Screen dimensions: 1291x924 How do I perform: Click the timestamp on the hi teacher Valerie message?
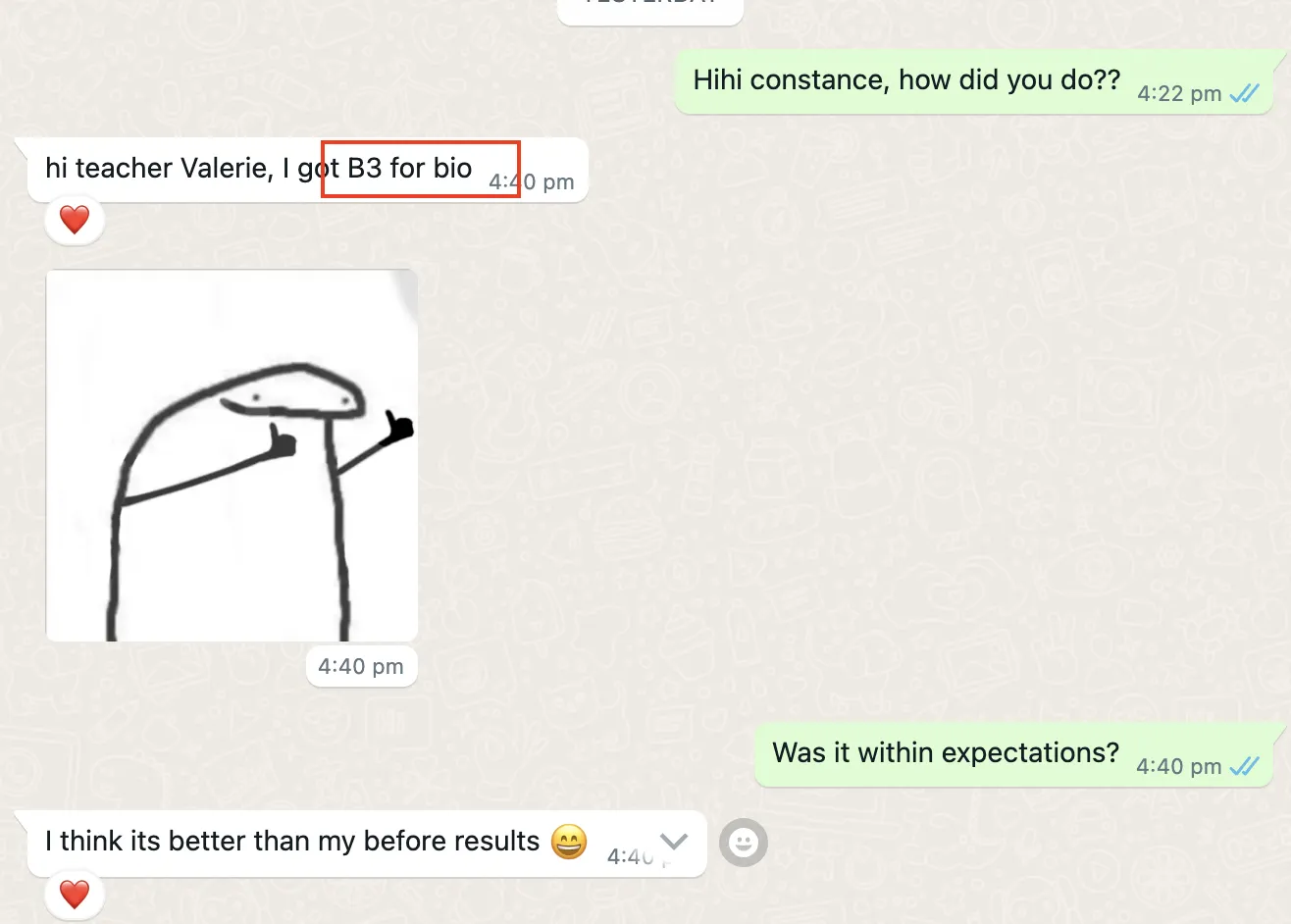coord(532,182)
